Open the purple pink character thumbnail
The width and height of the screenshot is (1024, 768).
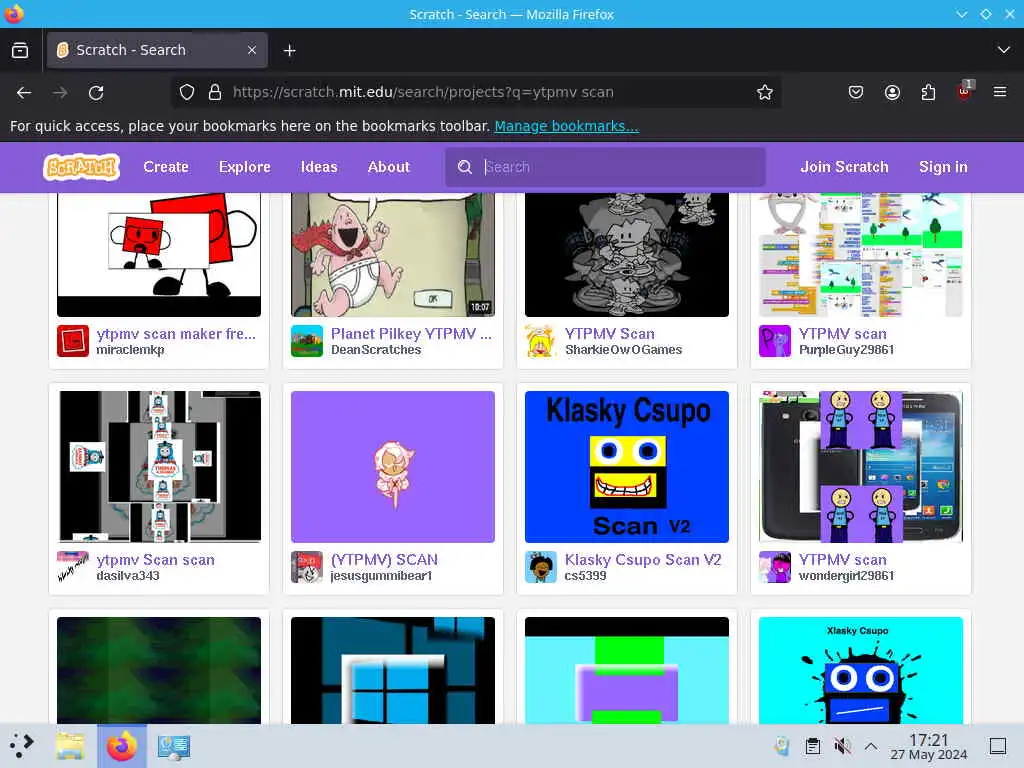pyautogui.click(x=392, y=467)
